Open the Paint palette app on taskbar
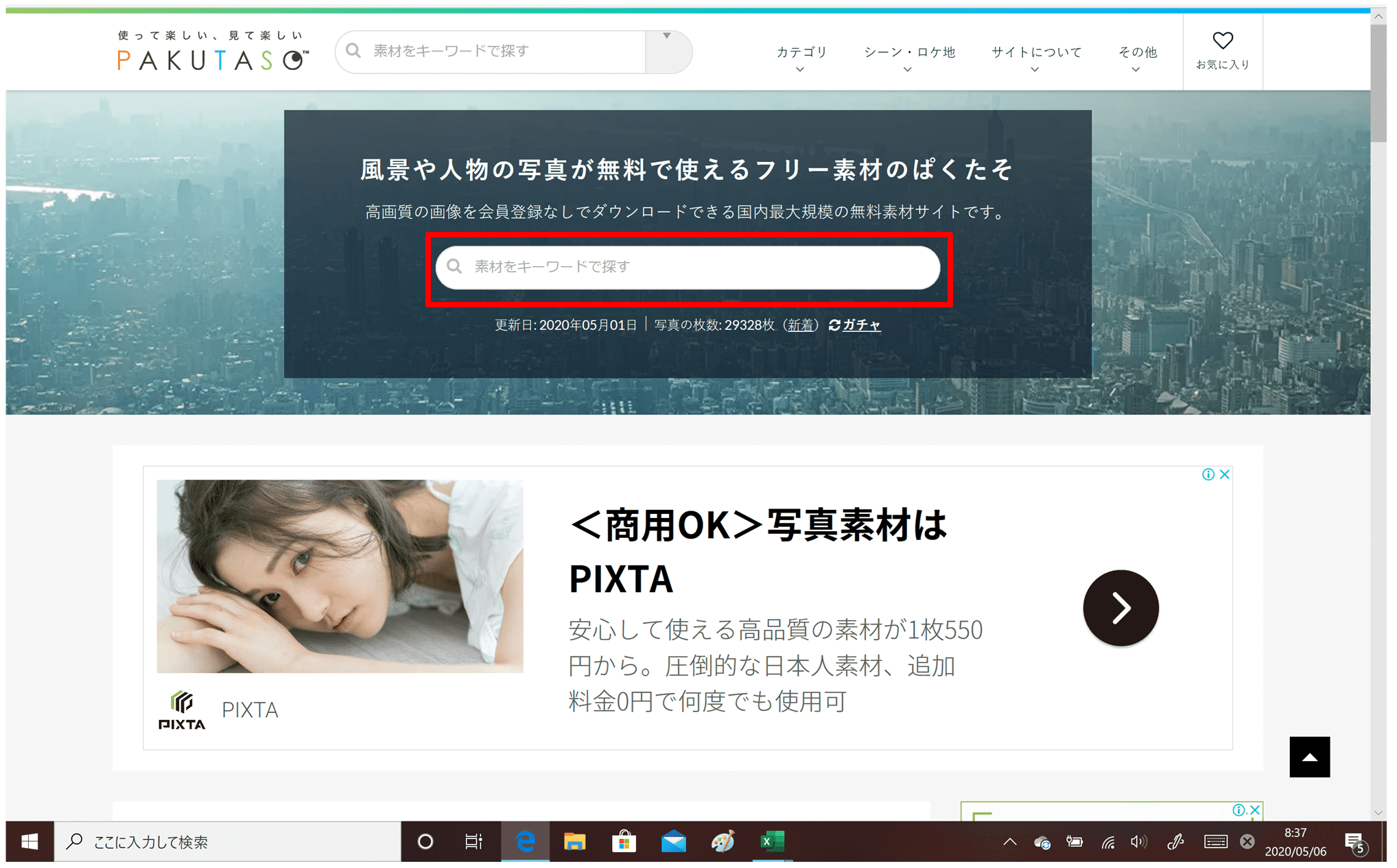The height and width of the screenshot is (868, 1397). click(x=723, y=841)
